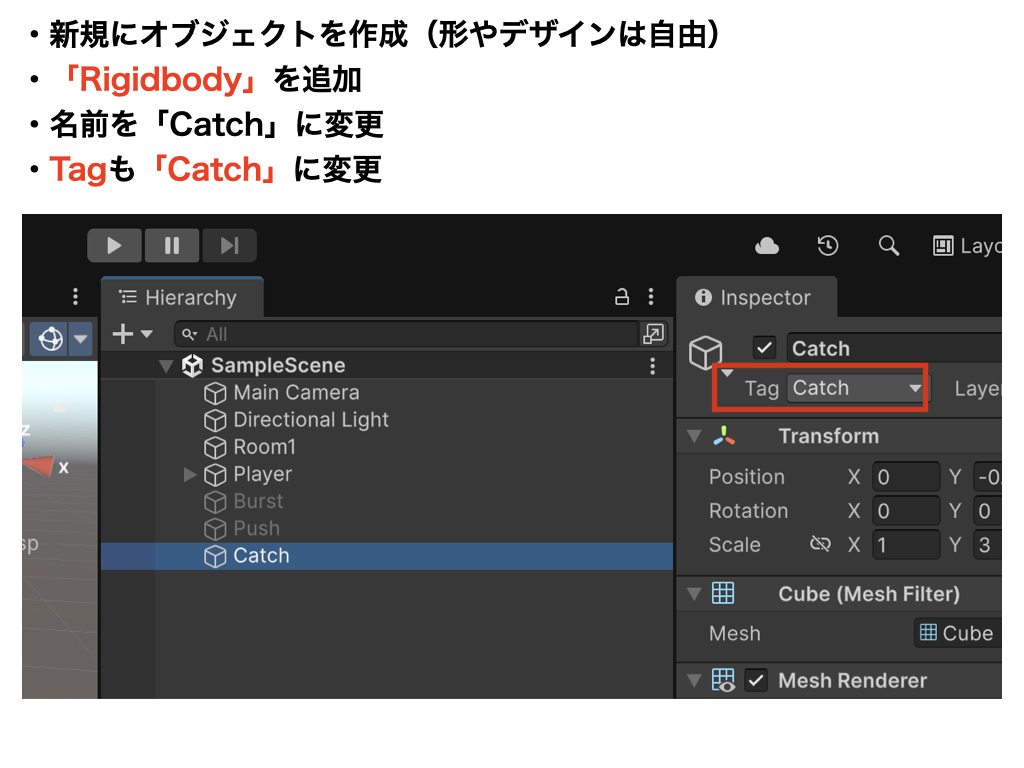
Task: Click the Position X input field
Action: [x=905, y=477]
